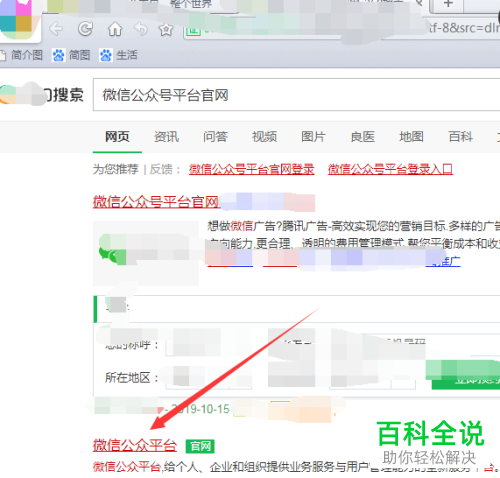Click the green 官网 badge
The image size is (500, 478).
(x=200, y=446)
